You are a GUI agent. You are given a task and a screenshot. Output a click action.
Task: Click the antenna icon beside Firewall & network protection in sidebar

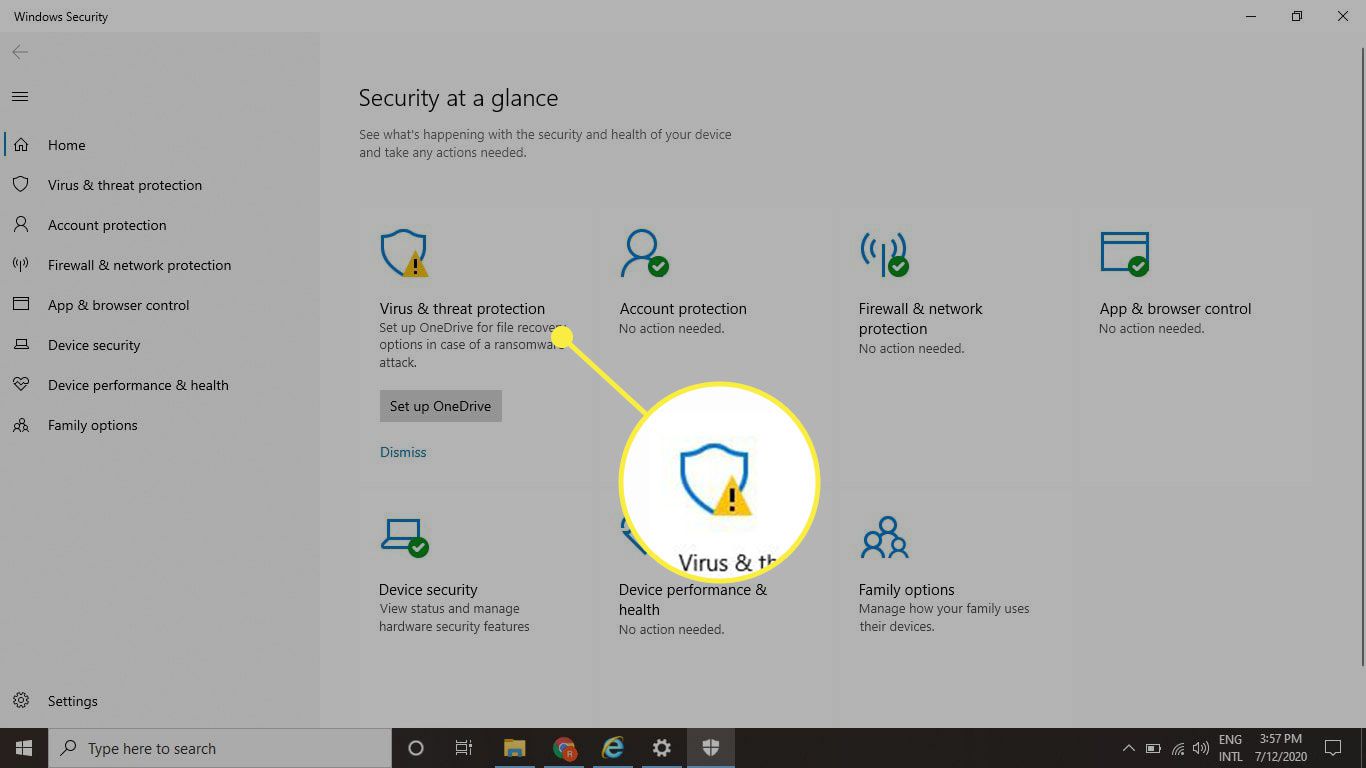pos(21,265)
